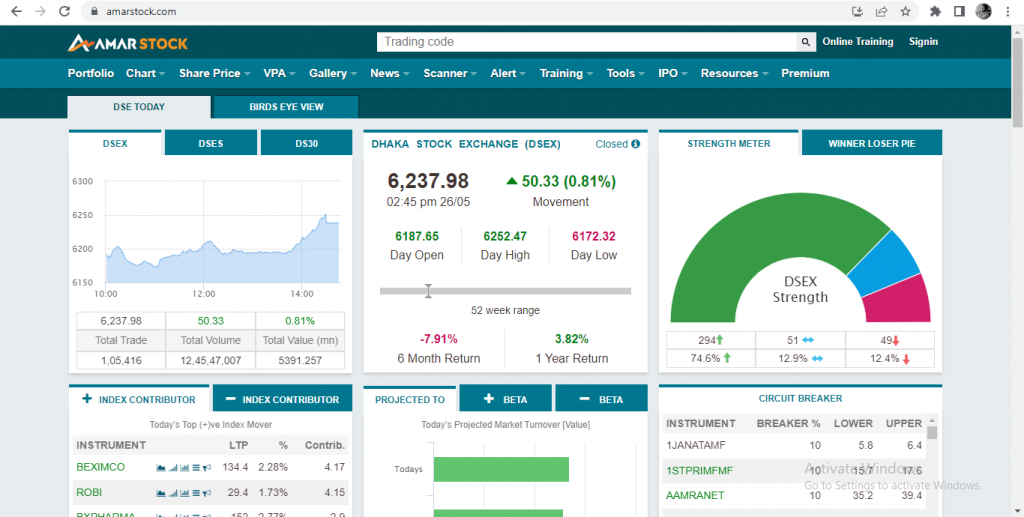1024x517 pixels.
Task: Expand the Scanner dropdown menu
Action: [450, 73]
